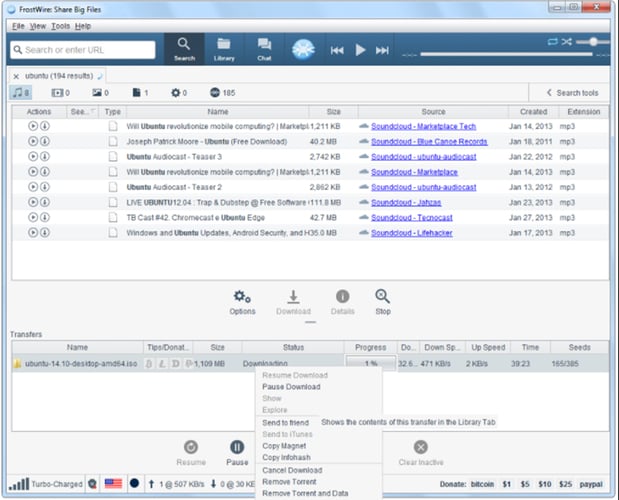Click the US flag icon in status bar
This screenshot has width=619, height=500.
click(x=112, y=484)
